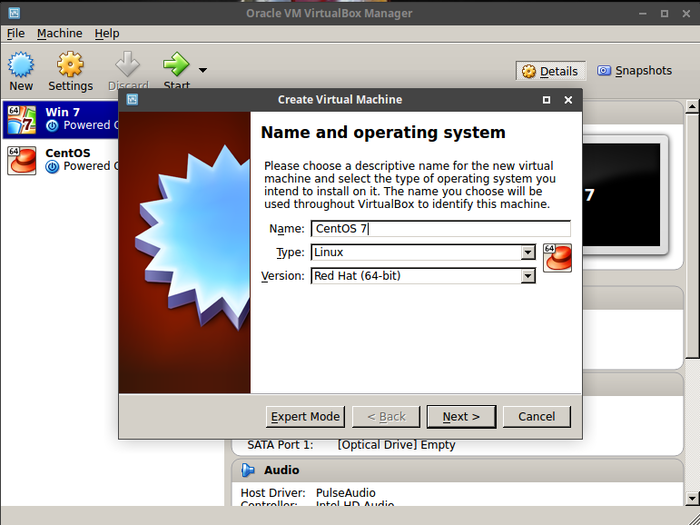This screenshot has width=700, height=525.
Task: Click the '[Optical Drive] Empty' text
Action: click(396, 445)
